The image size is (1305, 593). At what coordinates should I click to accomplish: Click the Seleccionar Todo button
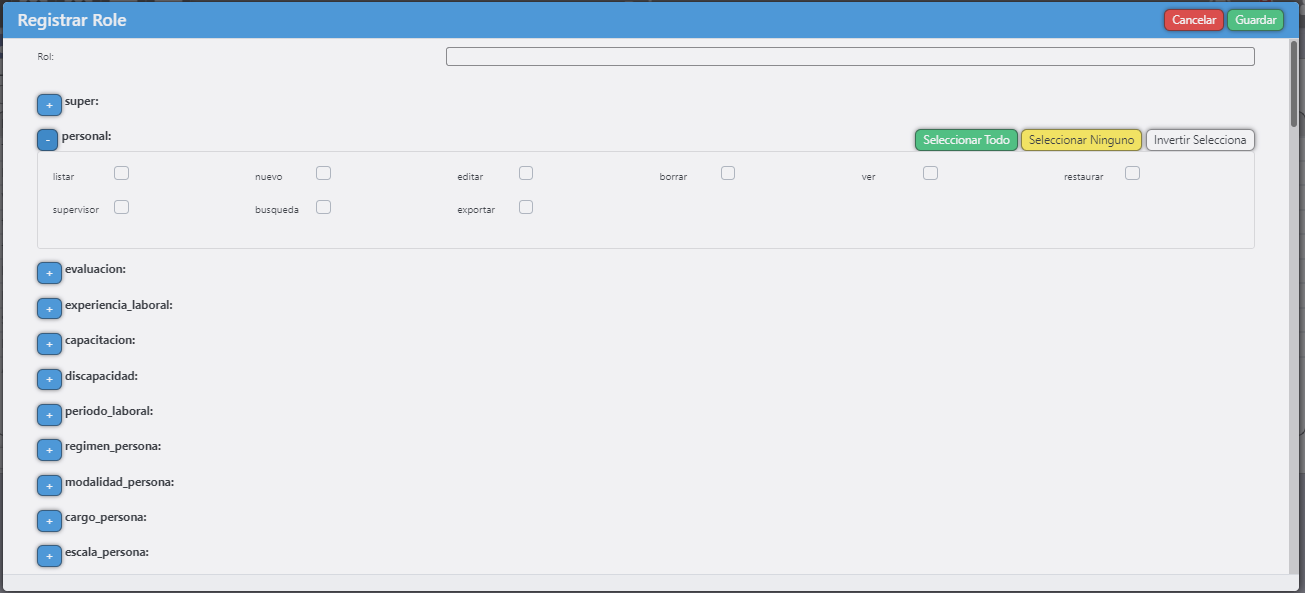[966, 140]
